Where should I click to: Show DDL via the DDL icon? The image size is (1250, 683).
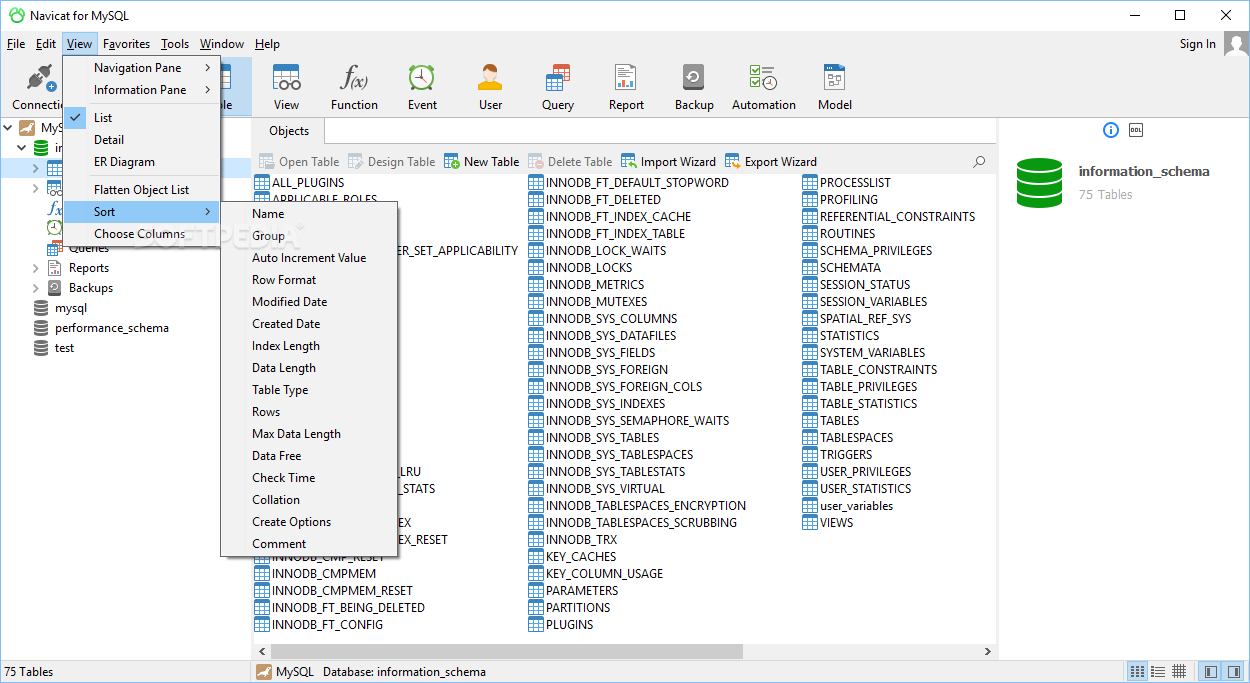pos(1136,130)
